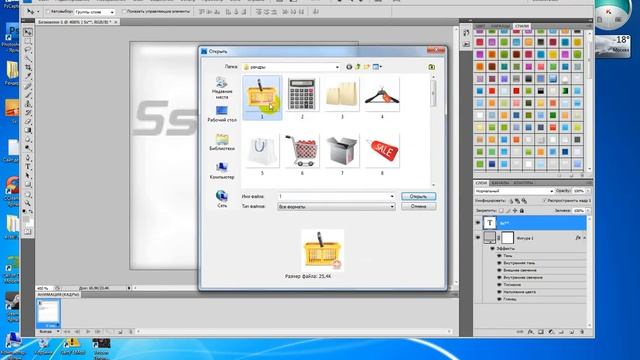Open the folder path dropdown in Open dialog
Image resolution: width=640 pixels, height=360 pixels.
tap(337, 67)
